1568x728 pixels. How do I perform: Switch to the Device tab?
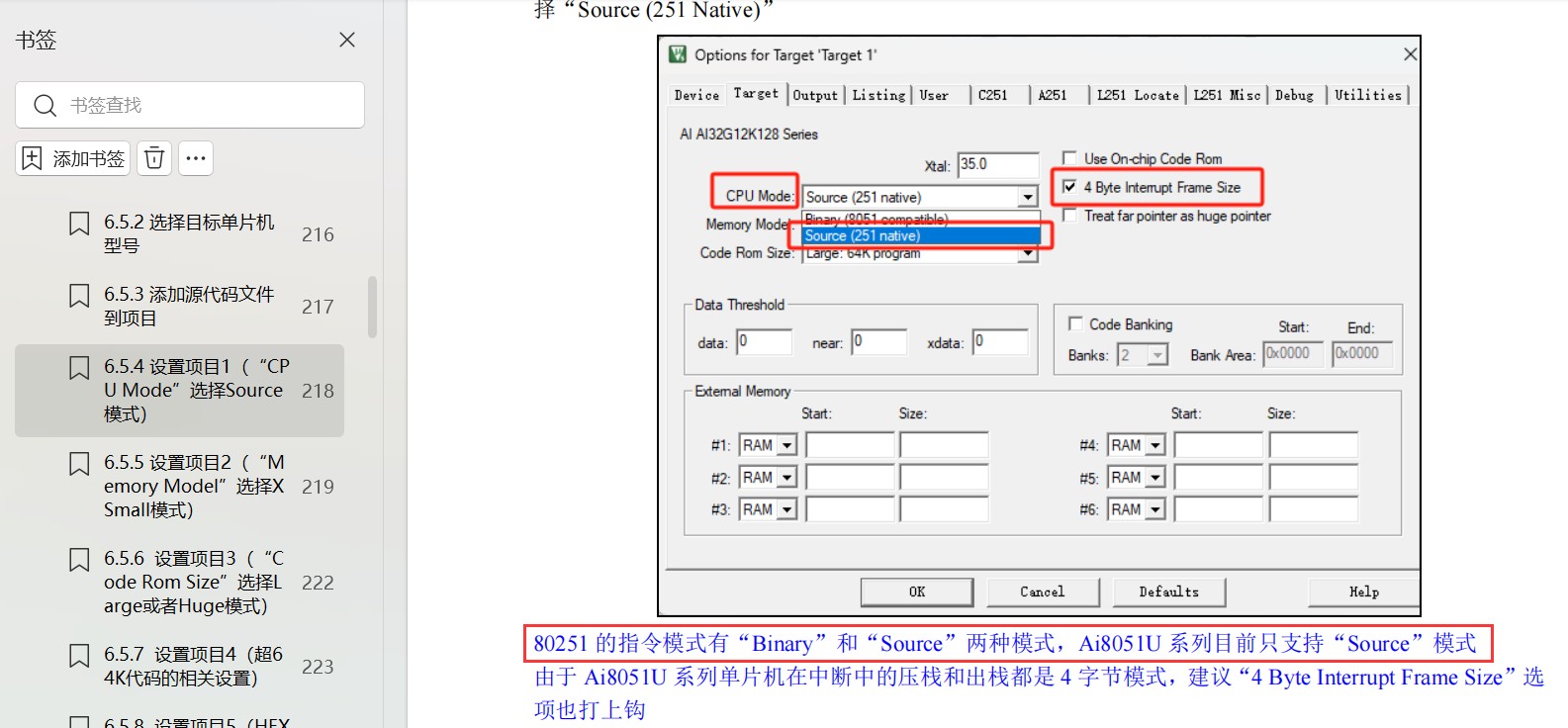tap(696, 95)
